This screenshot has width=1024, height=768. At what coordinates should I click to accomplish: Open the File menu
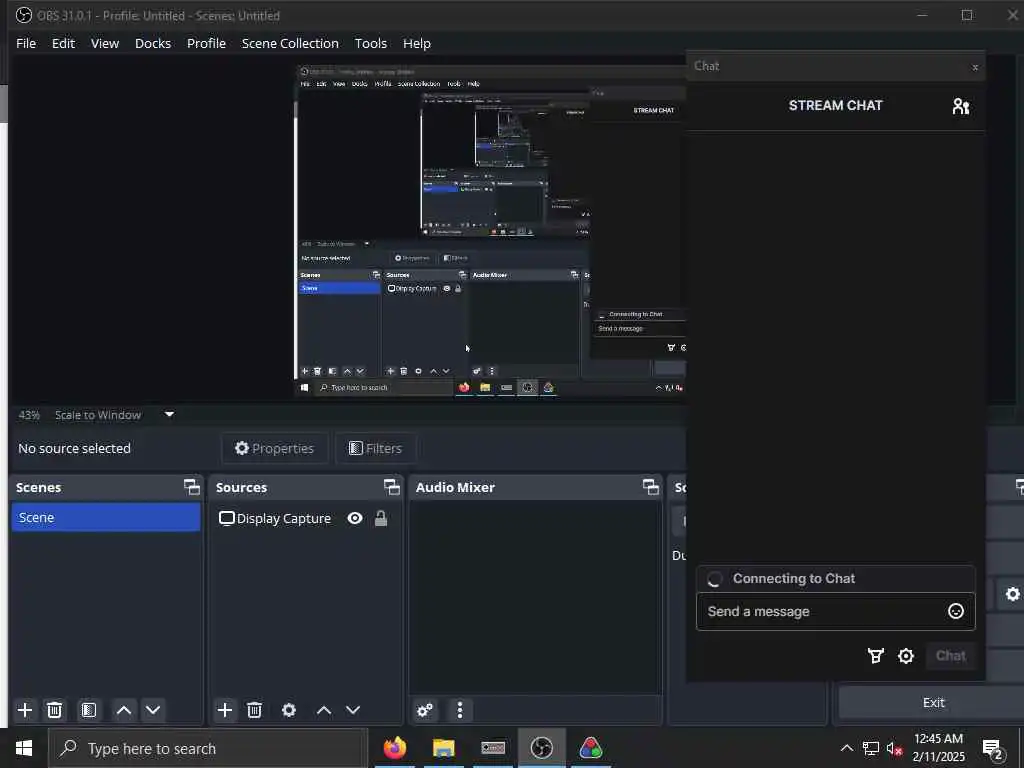[26, 43]
